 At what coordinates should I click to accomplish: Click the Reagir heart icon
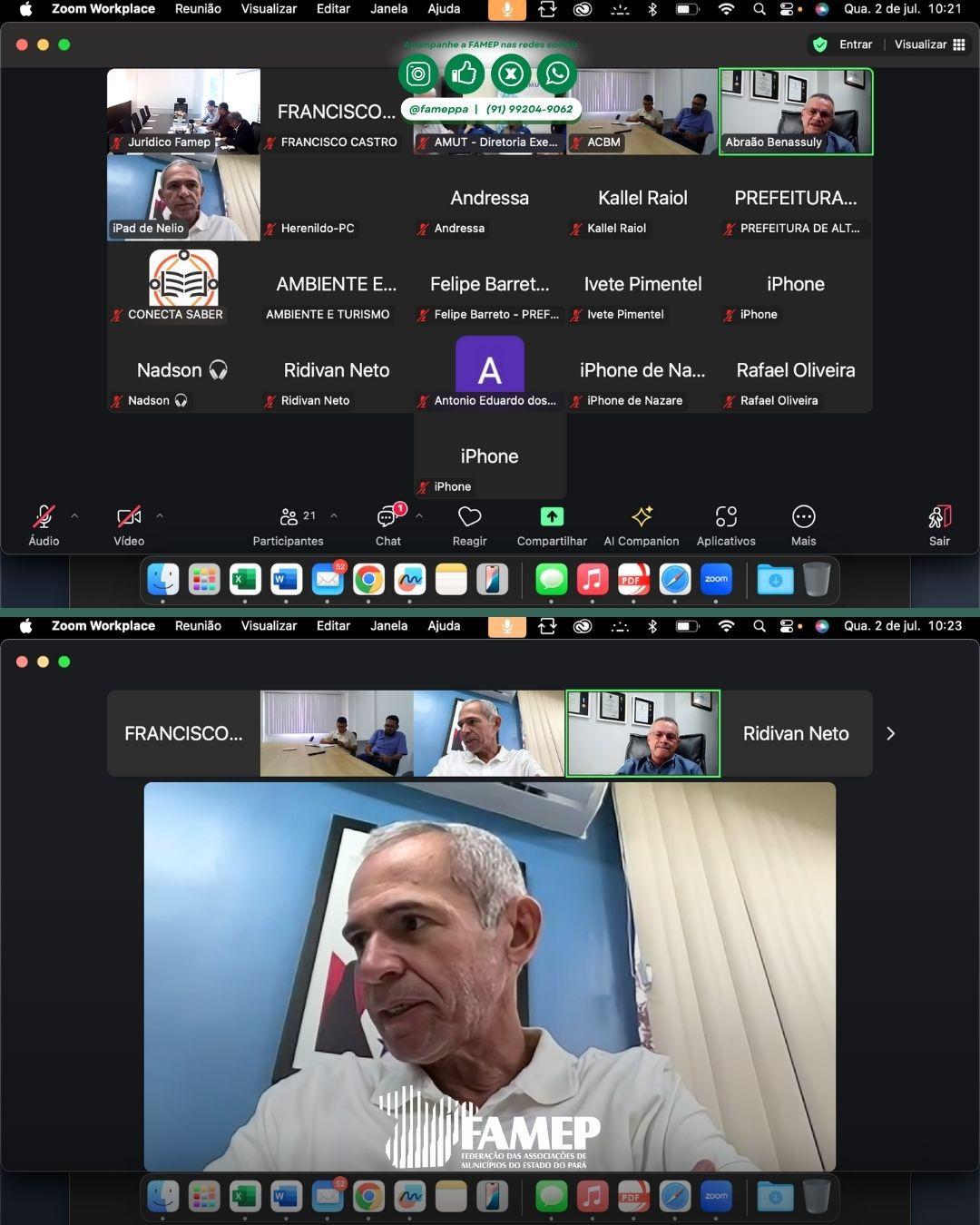click(469, 517)
